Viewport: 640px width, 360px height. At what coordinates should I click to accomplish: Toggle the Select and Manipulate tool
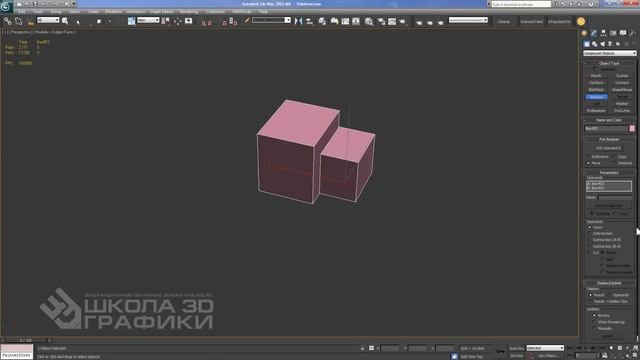(x=178, y=21)
